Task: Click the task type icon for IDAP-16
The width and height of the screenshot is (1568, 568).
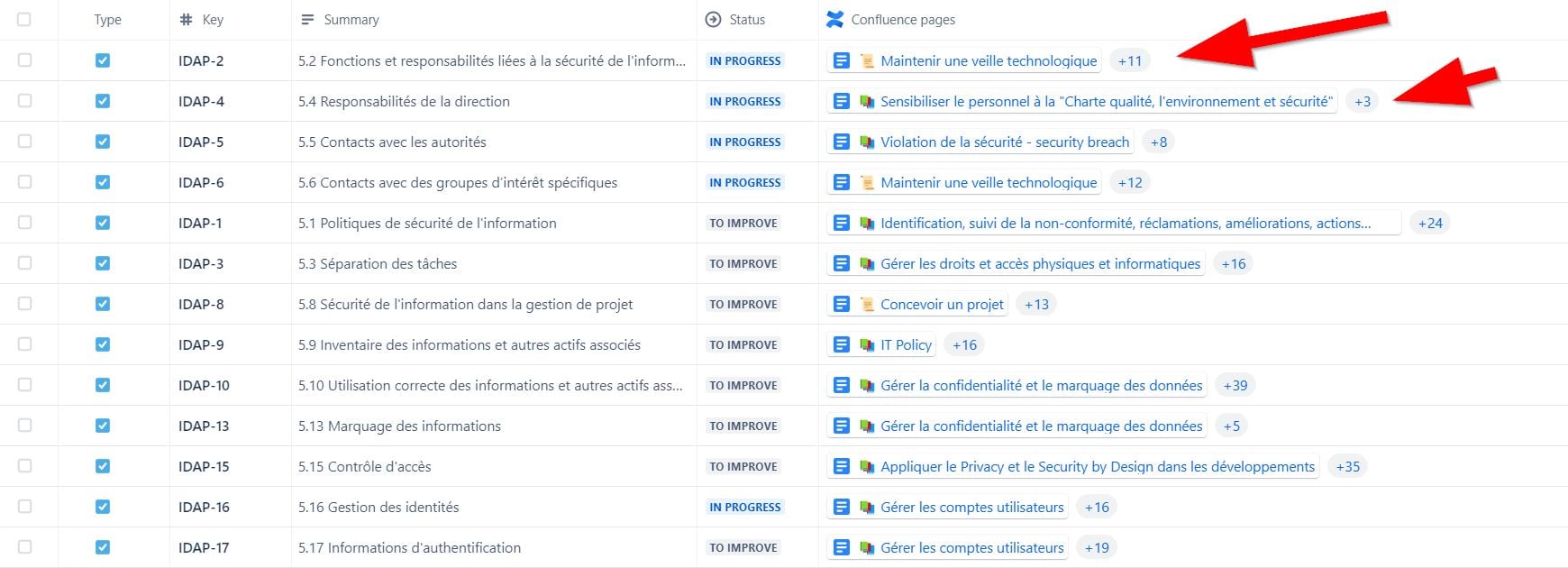Action: point(103,507)
